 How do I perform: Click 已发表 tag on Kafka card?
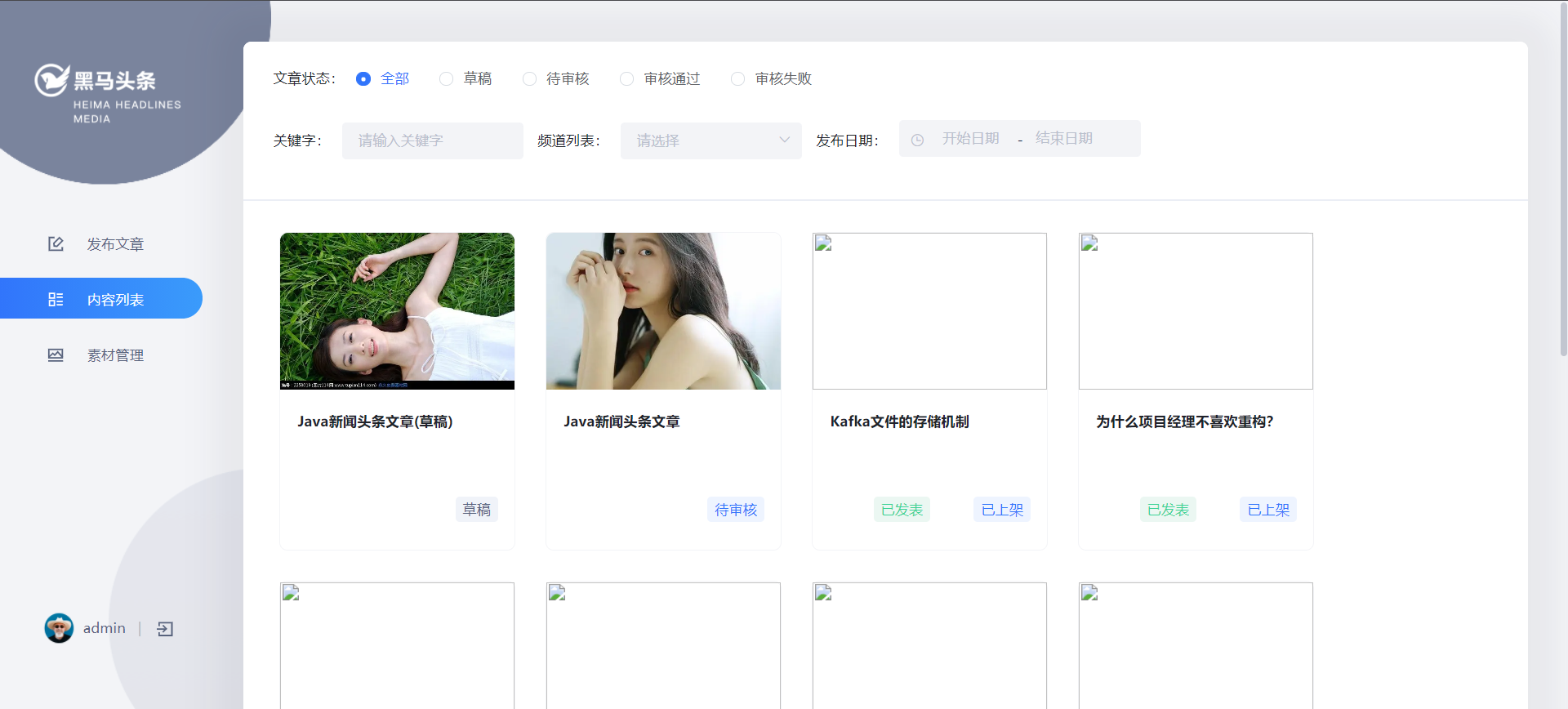(902, 510)
